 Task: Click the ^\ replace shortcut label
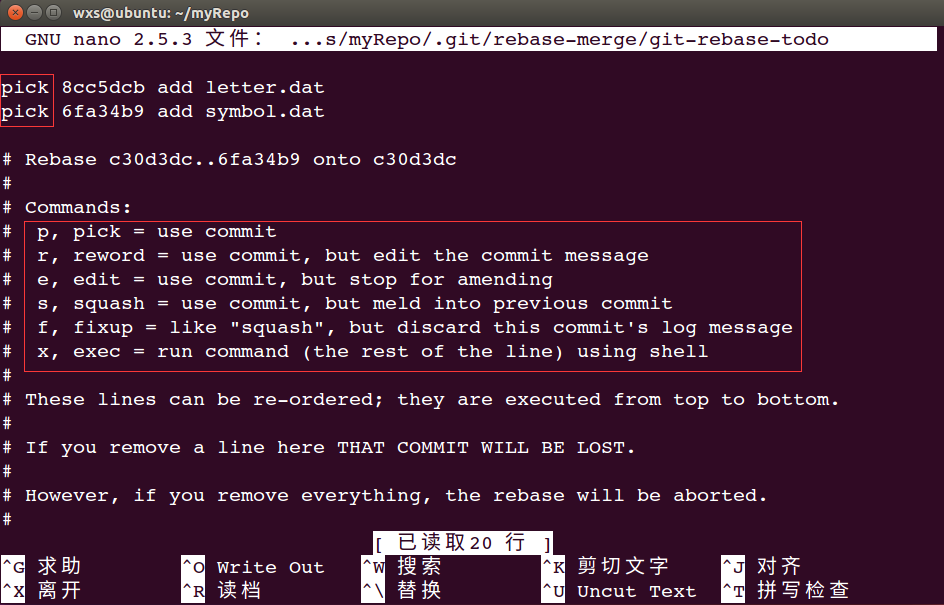(x=402, y=591)
